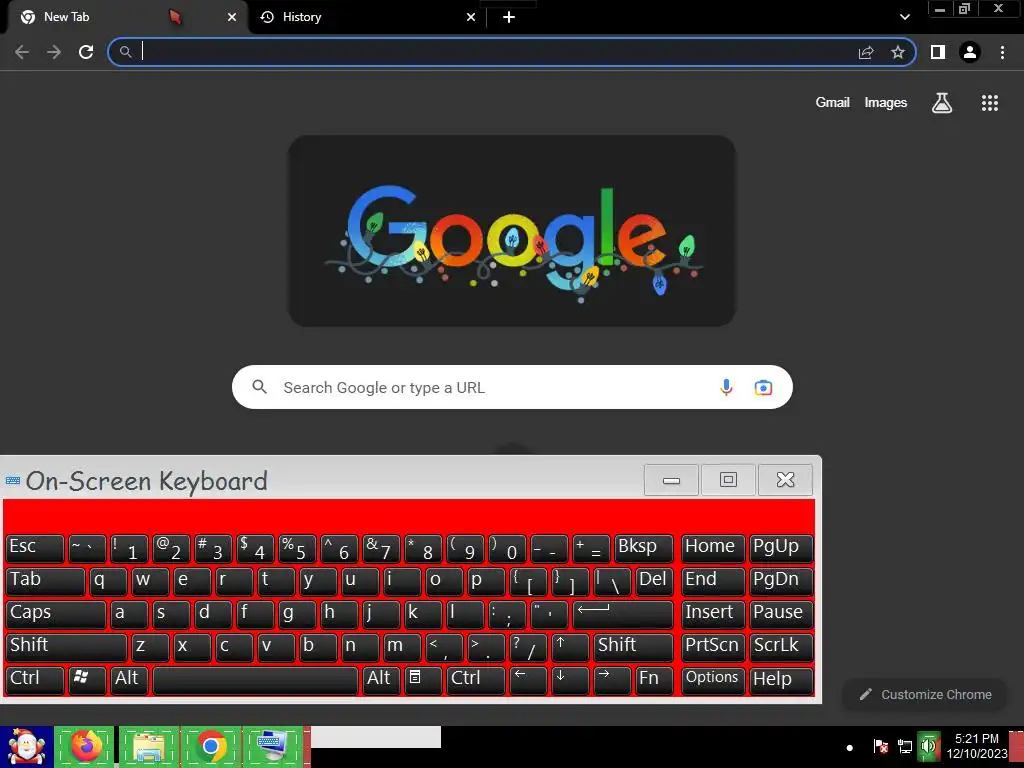Open Action Center flag tray icon
The image size is (1024, 768).
[880, 746]
